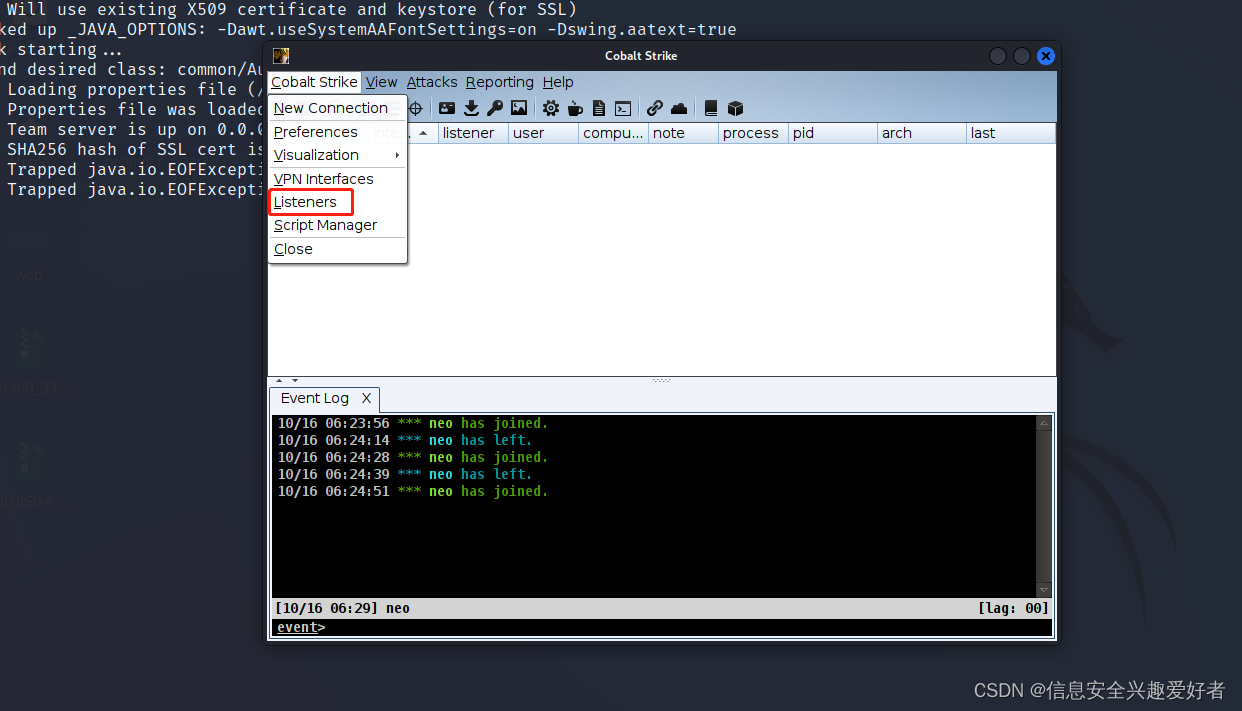This screenshot has height=711, width=1242.
Task: Minimize the Cobalt Strike window
Action: (998, 56)
